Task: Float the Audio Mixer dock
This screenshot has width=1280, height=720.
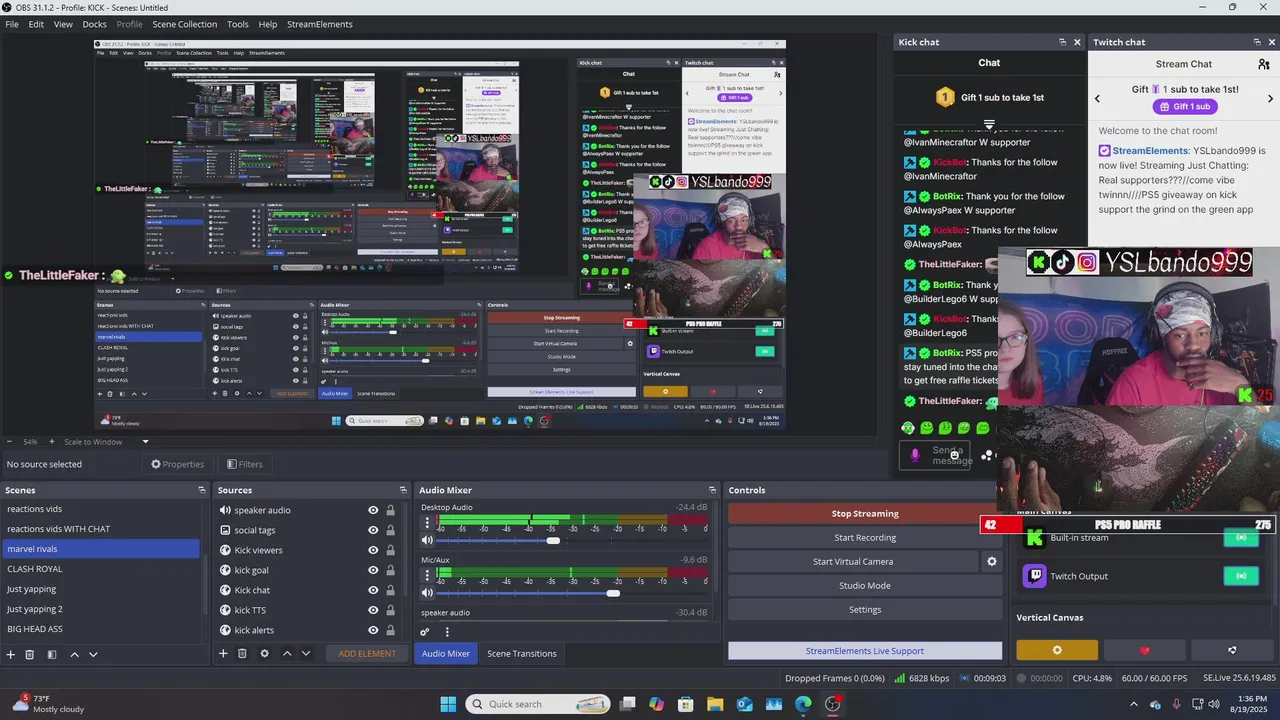Action: [x=713, y=490]
